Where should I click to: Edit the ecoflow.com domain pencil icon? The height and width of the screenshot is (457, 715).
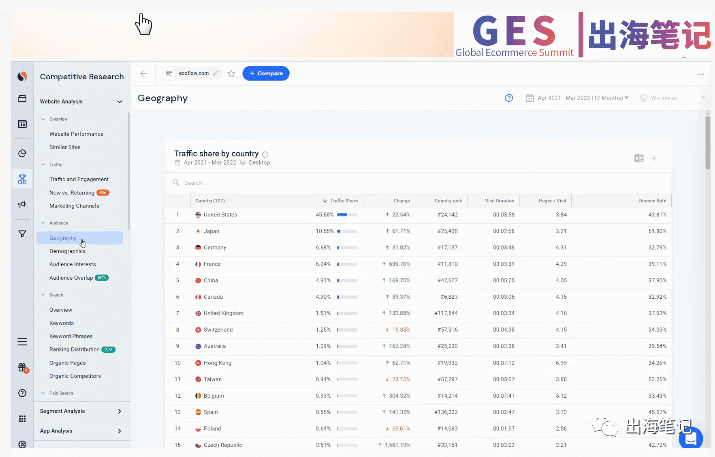click(216, 73)
